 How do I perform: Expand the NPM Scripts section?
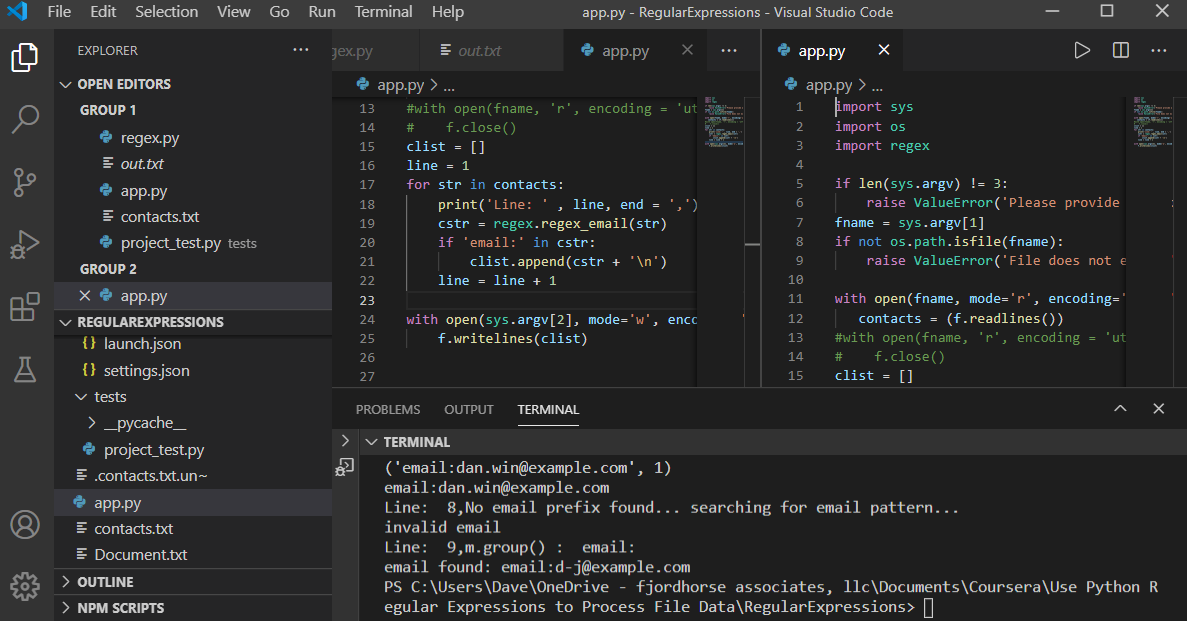tap(67, 608)
